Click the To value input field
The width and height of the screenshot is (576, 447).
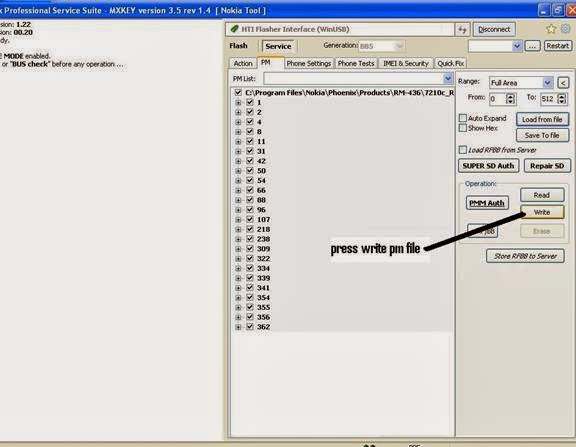coord(548,99)
